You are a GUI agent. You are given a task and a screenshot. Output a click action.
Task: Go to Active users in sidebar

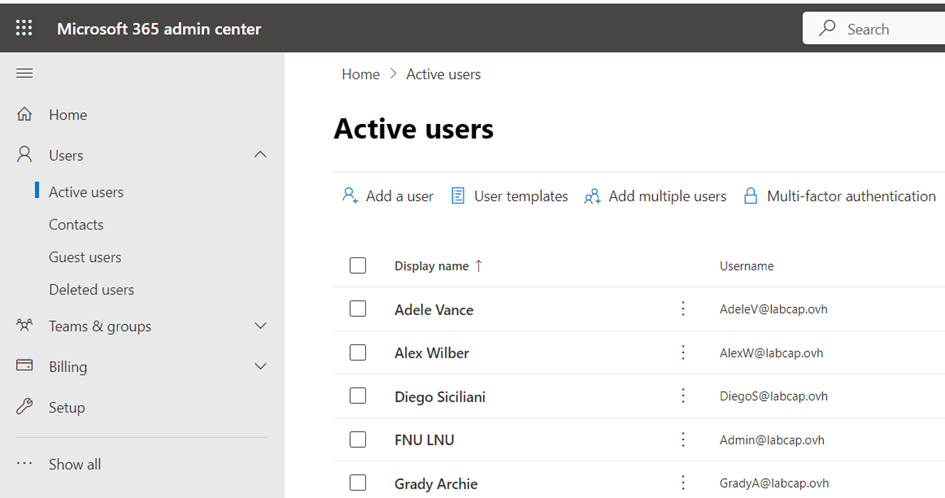(86, 192)
